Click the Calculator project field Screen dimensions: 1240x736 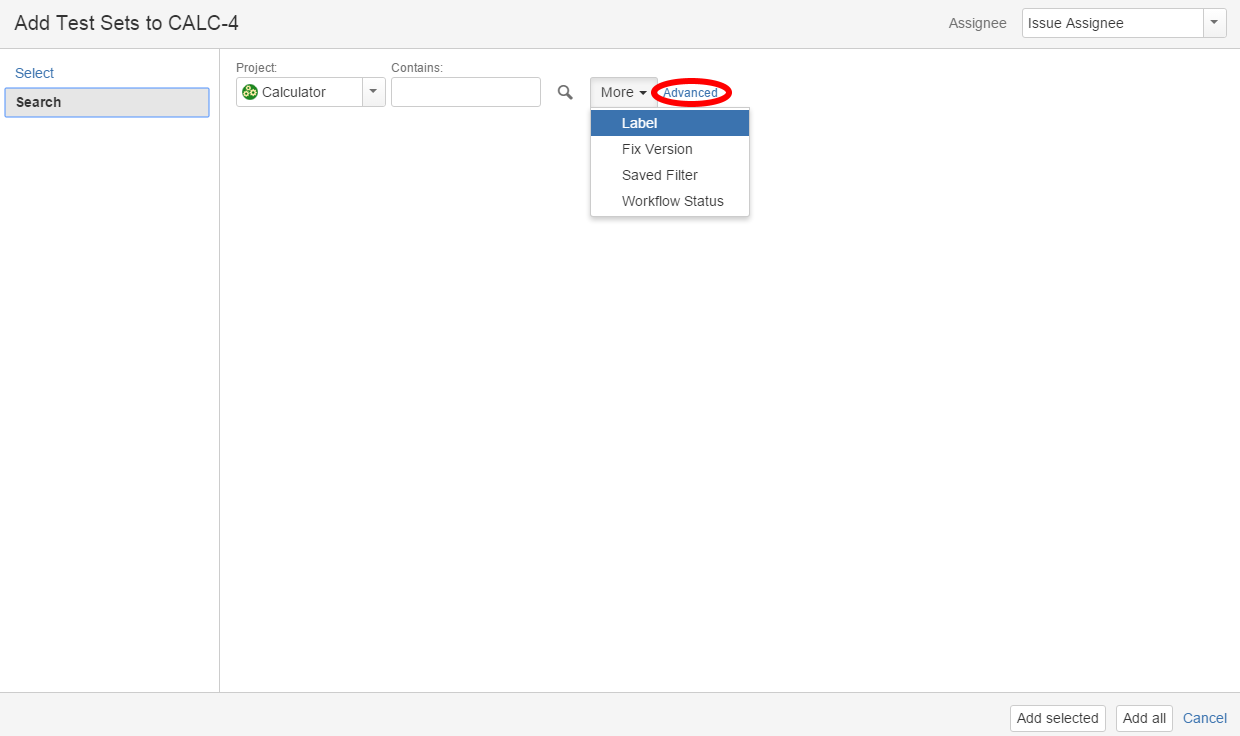(x=311, y=92)
